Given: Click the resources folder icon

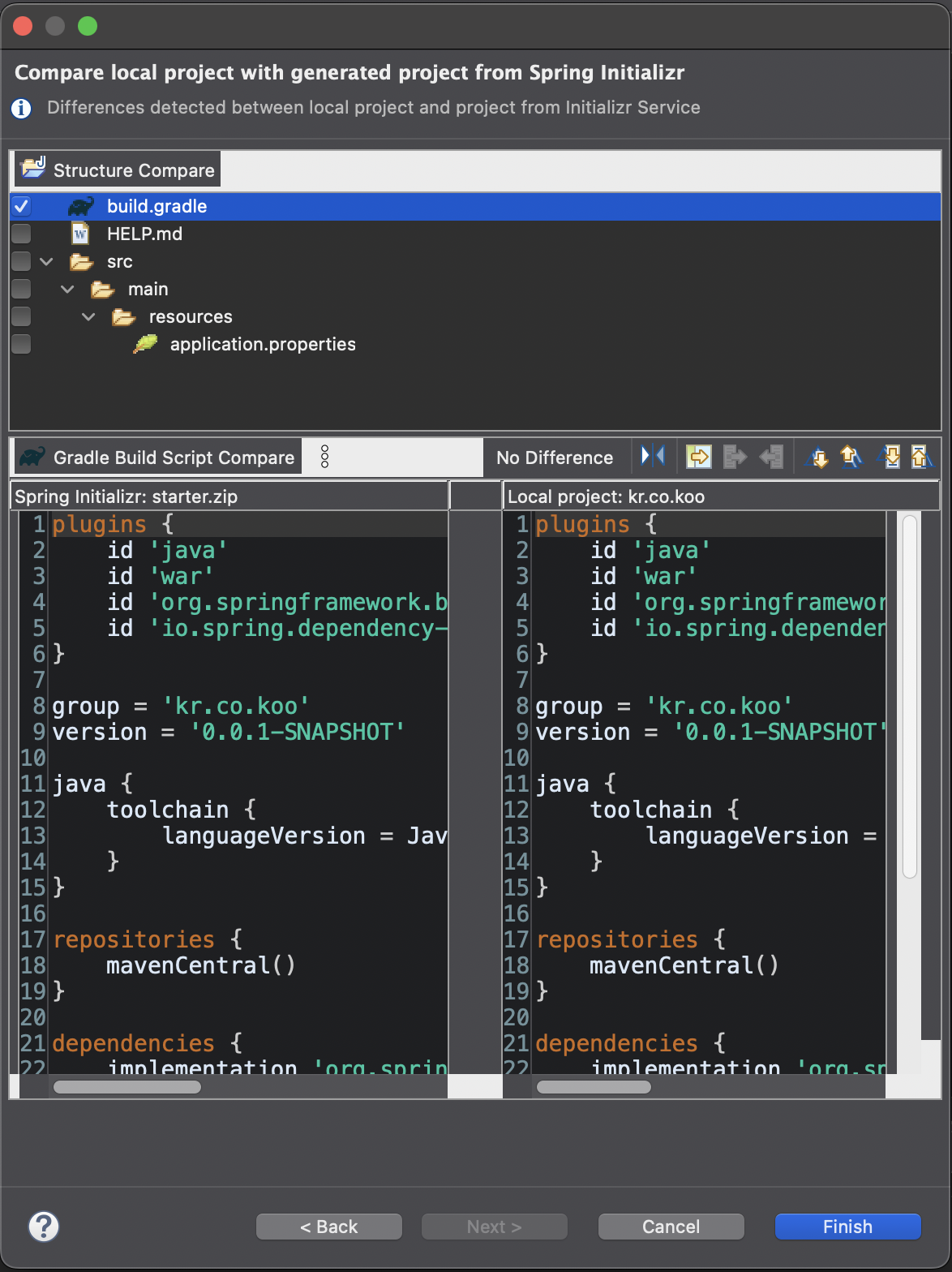Looking at the screenshot, I should 123,316.
